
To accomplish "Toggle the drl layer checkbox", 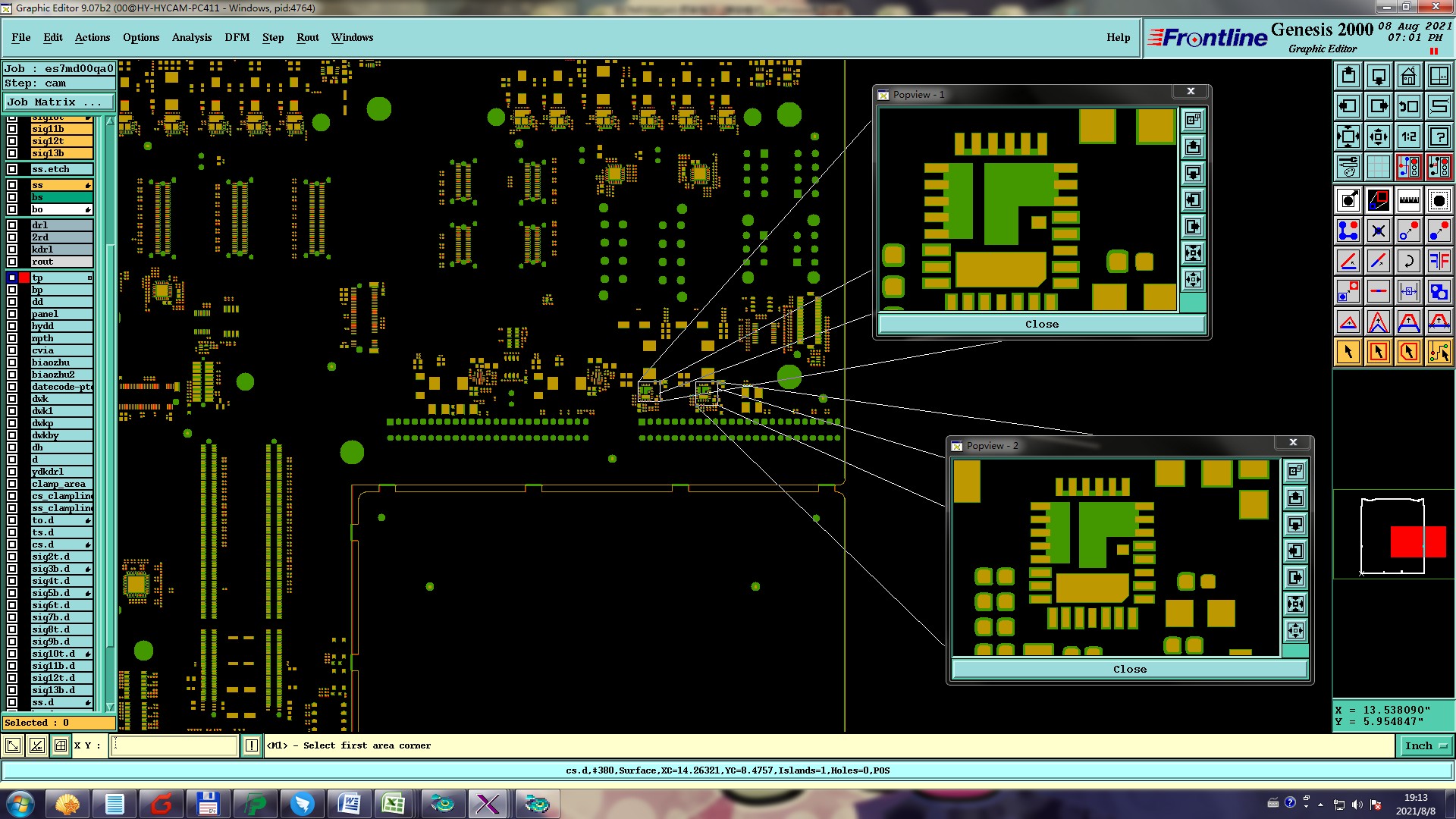I will point(12,225).
